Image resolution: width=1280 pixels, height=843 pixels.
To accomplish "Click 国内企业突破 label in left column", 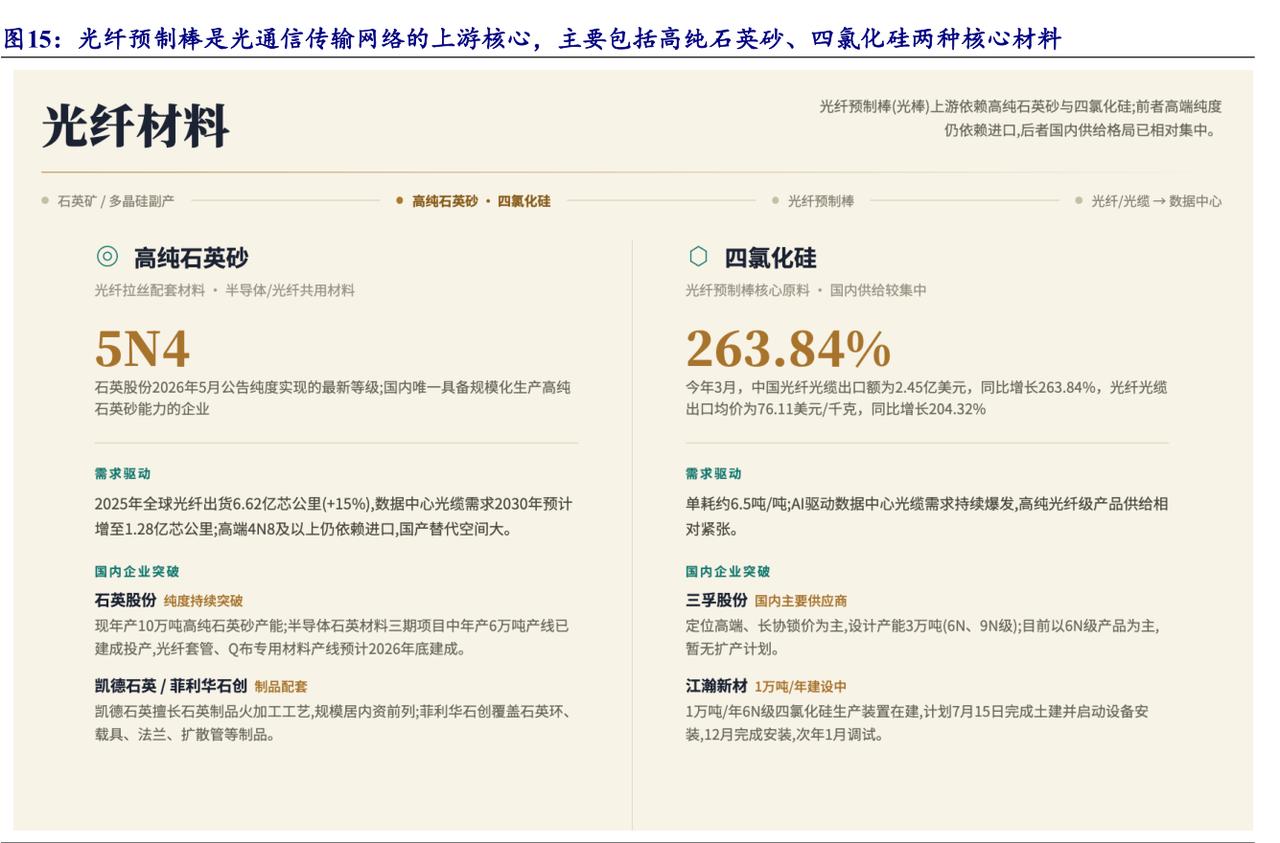I will point(137,571).
